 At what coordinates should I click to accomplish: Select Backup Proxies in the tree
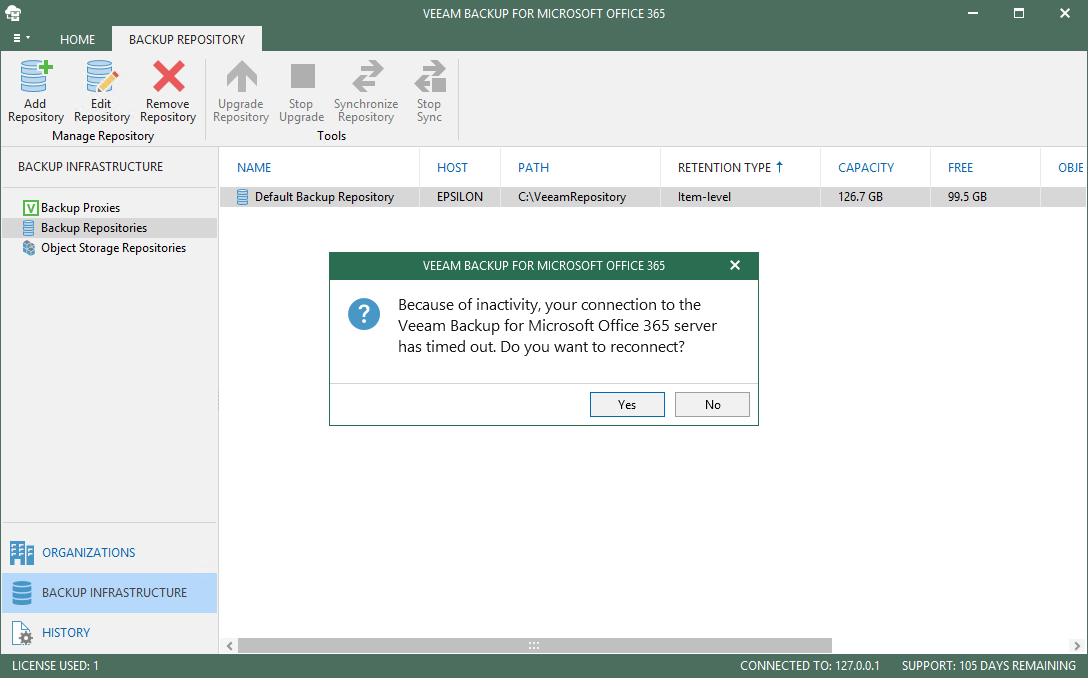pos(80,207)
